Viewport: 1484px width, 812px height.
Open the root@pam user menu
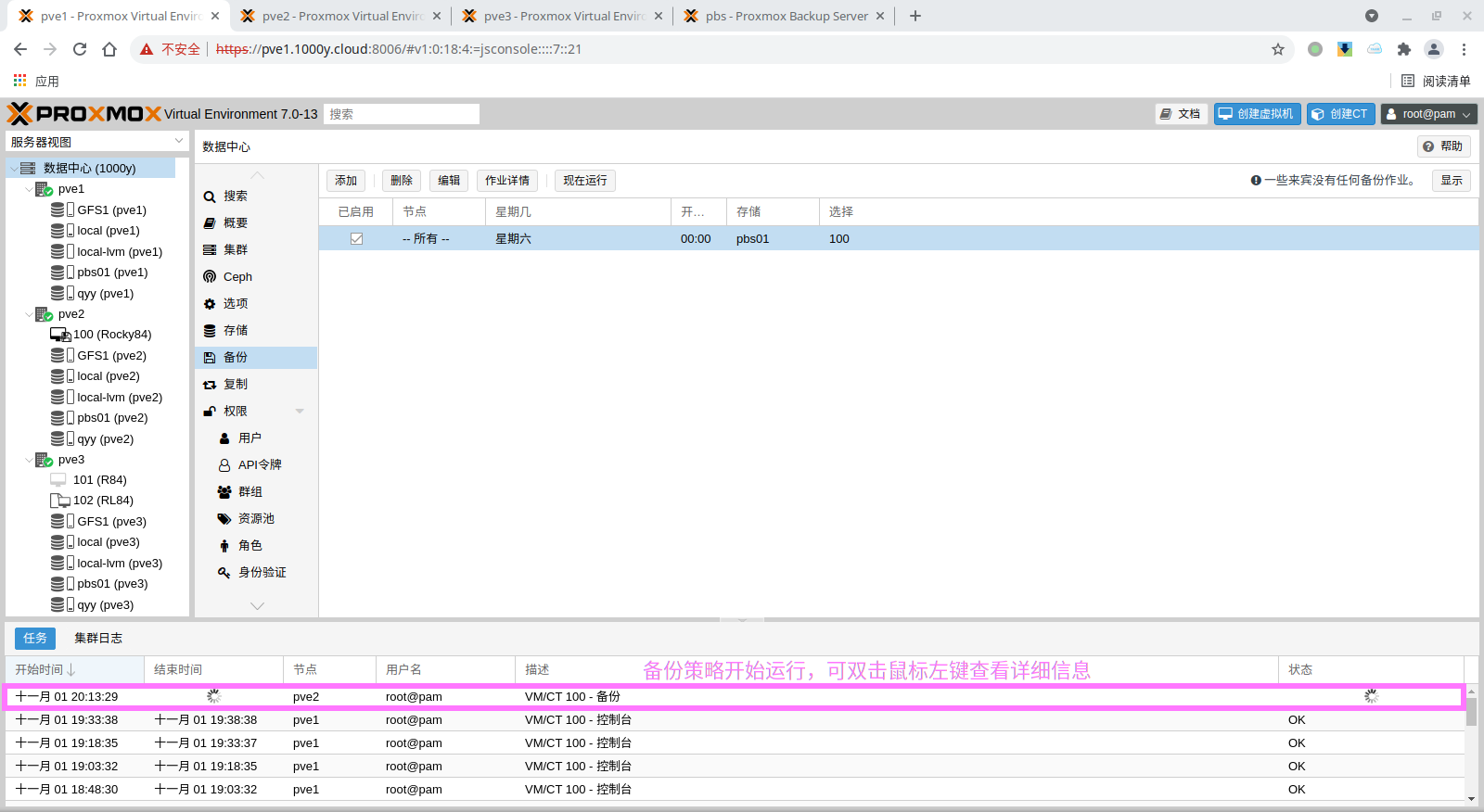[1428, 114]
